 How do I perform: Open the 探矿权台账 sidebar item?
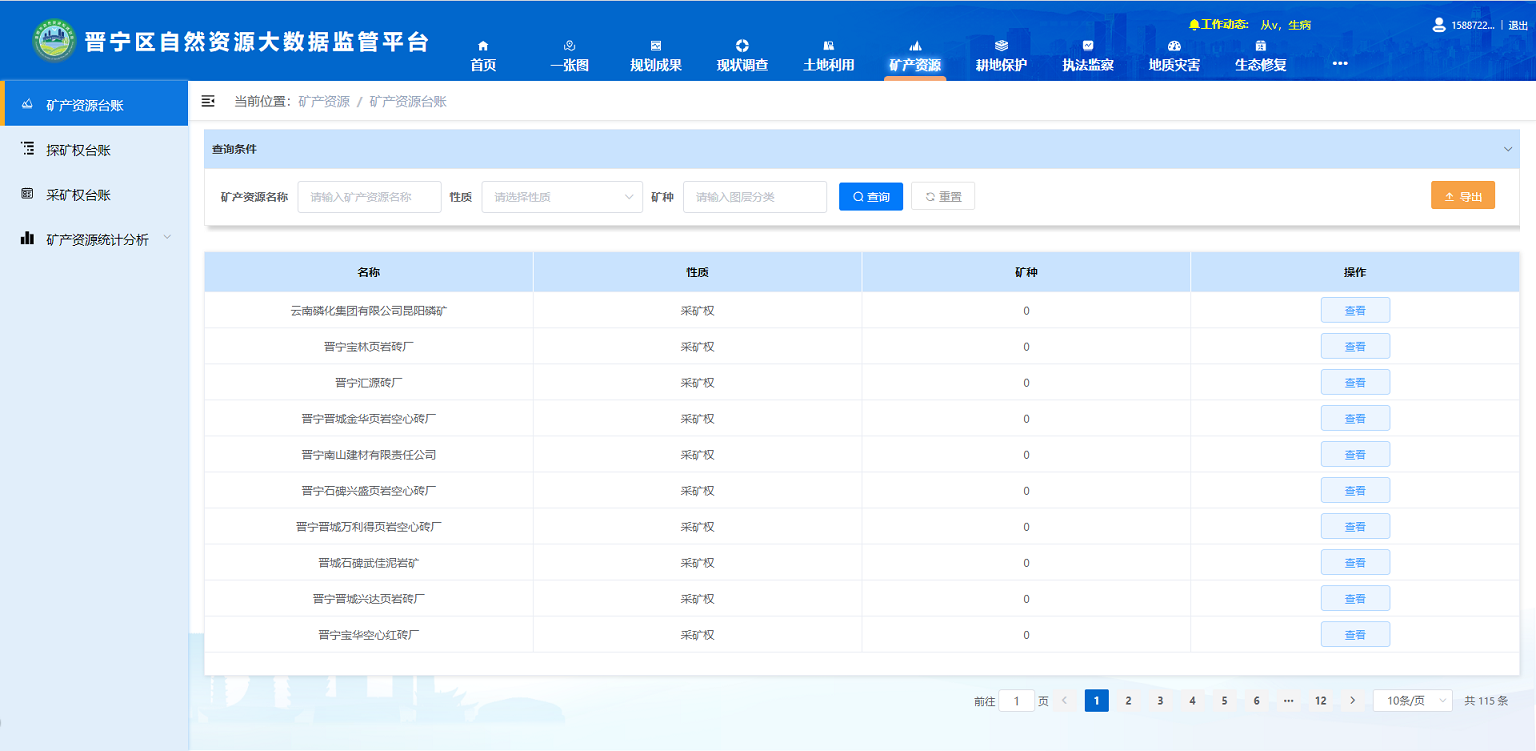point(94,150)
